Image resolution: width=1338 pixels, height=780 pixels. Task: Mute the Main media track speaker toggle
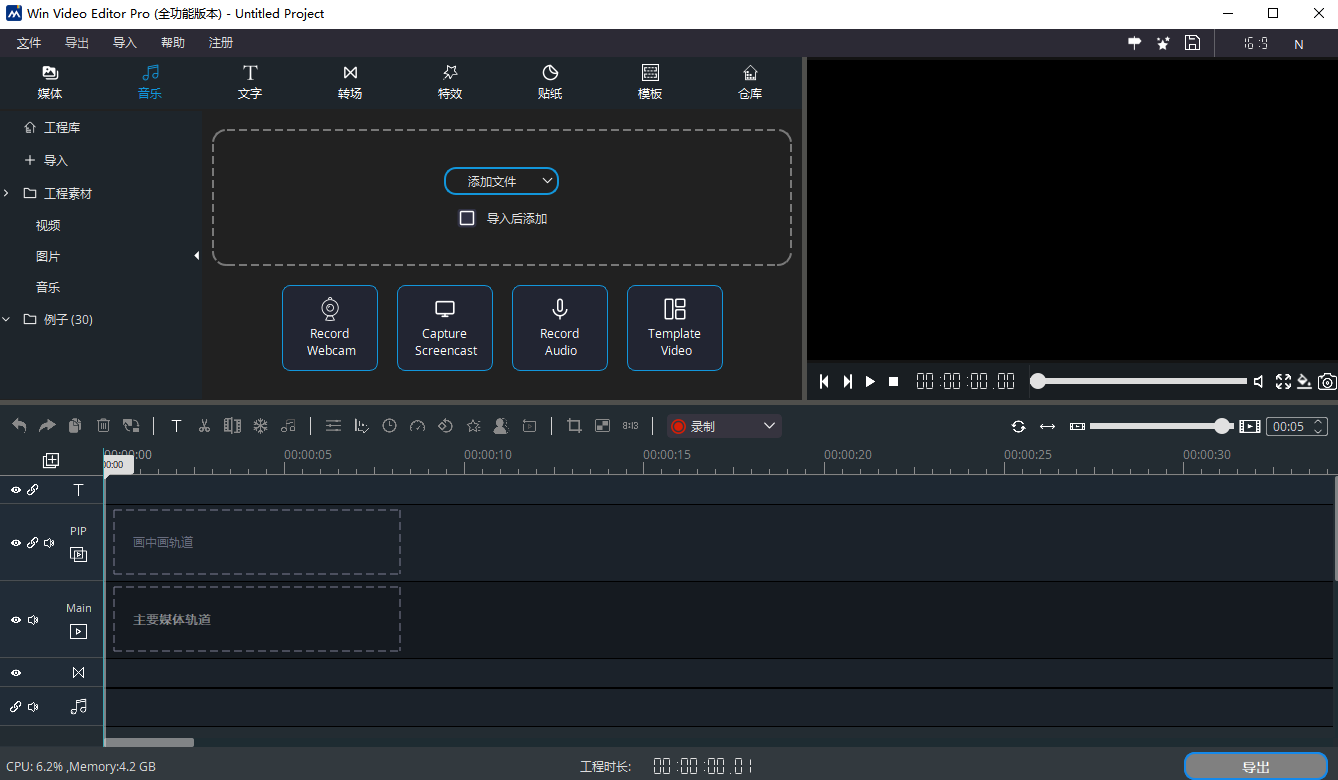31,619
